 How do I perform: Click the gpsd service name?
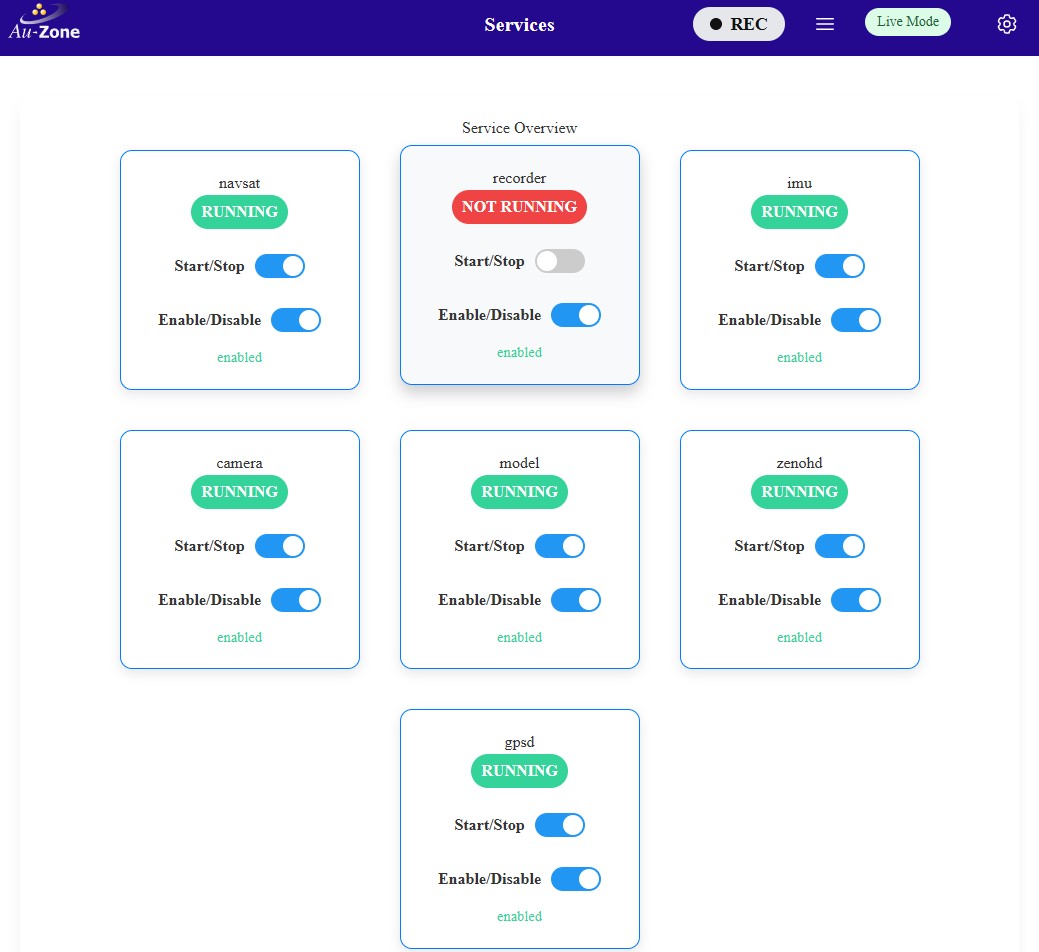(520, 743)
